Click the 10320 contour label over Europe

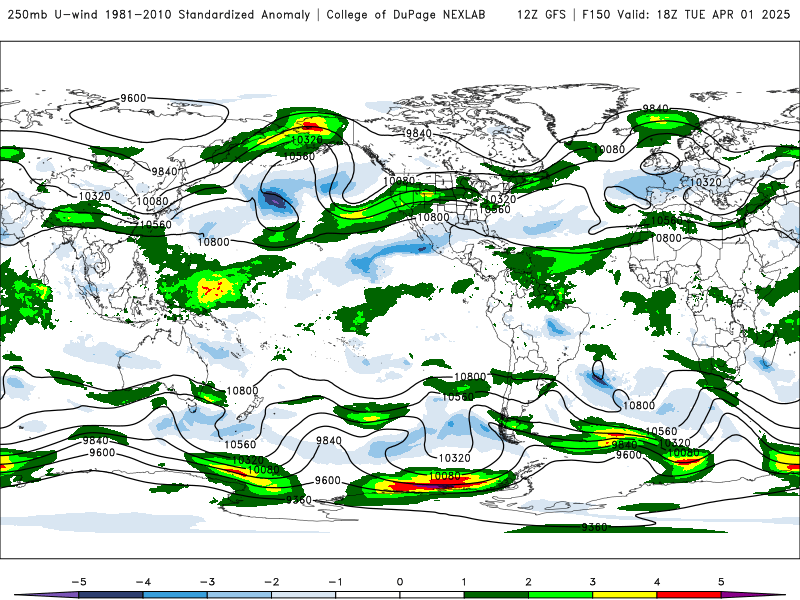(706, 182)
